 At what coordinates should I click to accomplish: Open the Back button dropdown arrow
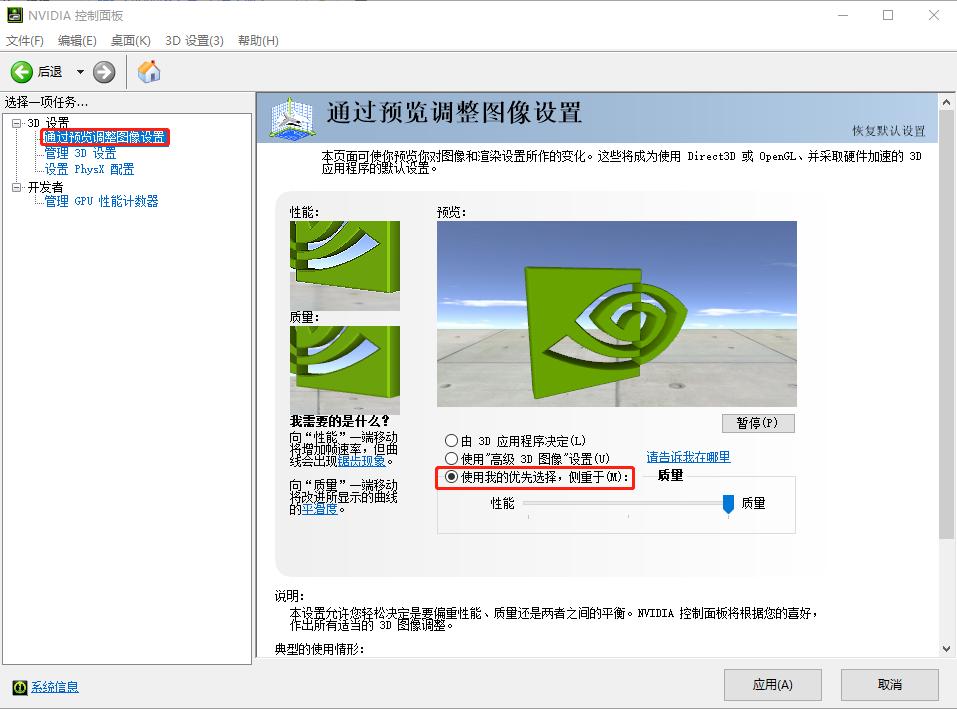[78, 71]
